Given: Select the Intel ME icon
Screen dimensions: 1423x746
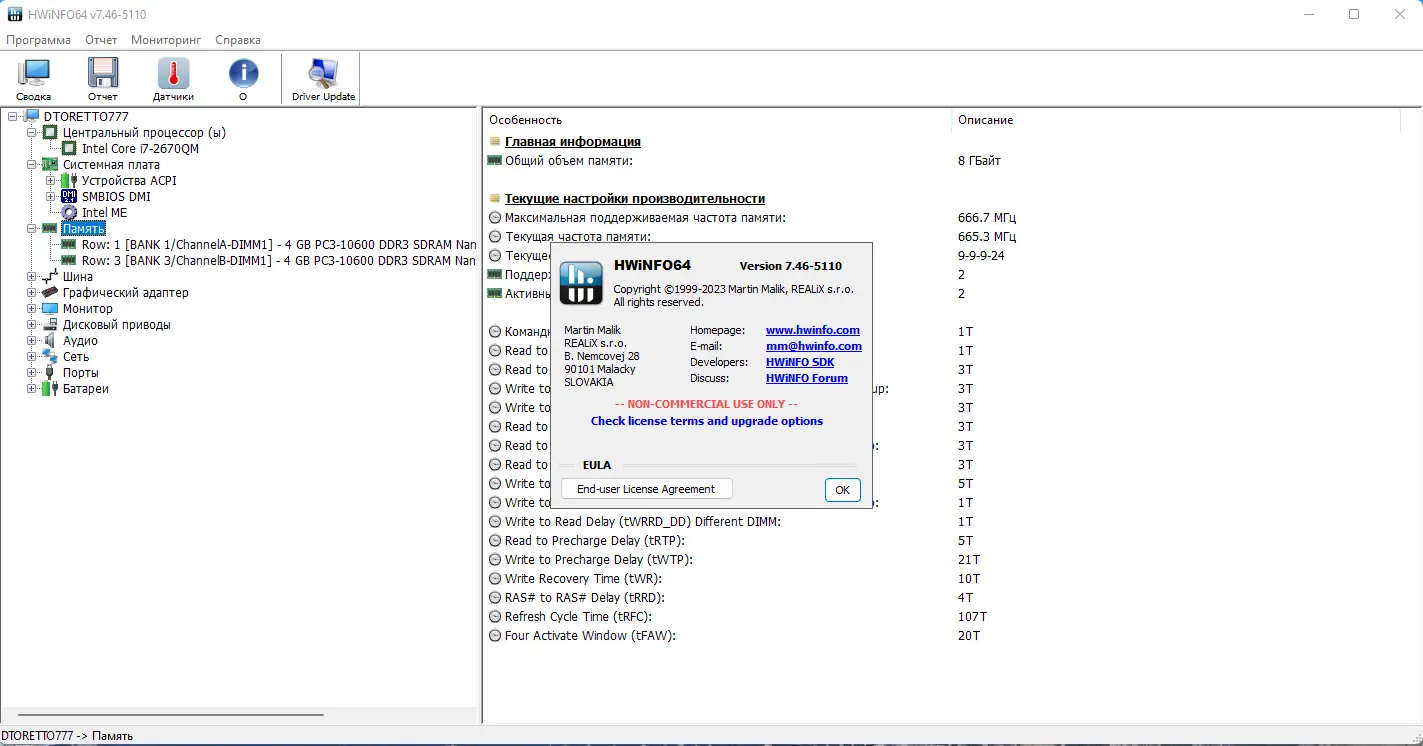Looking at the screenshot, I should tap(69, 212).
